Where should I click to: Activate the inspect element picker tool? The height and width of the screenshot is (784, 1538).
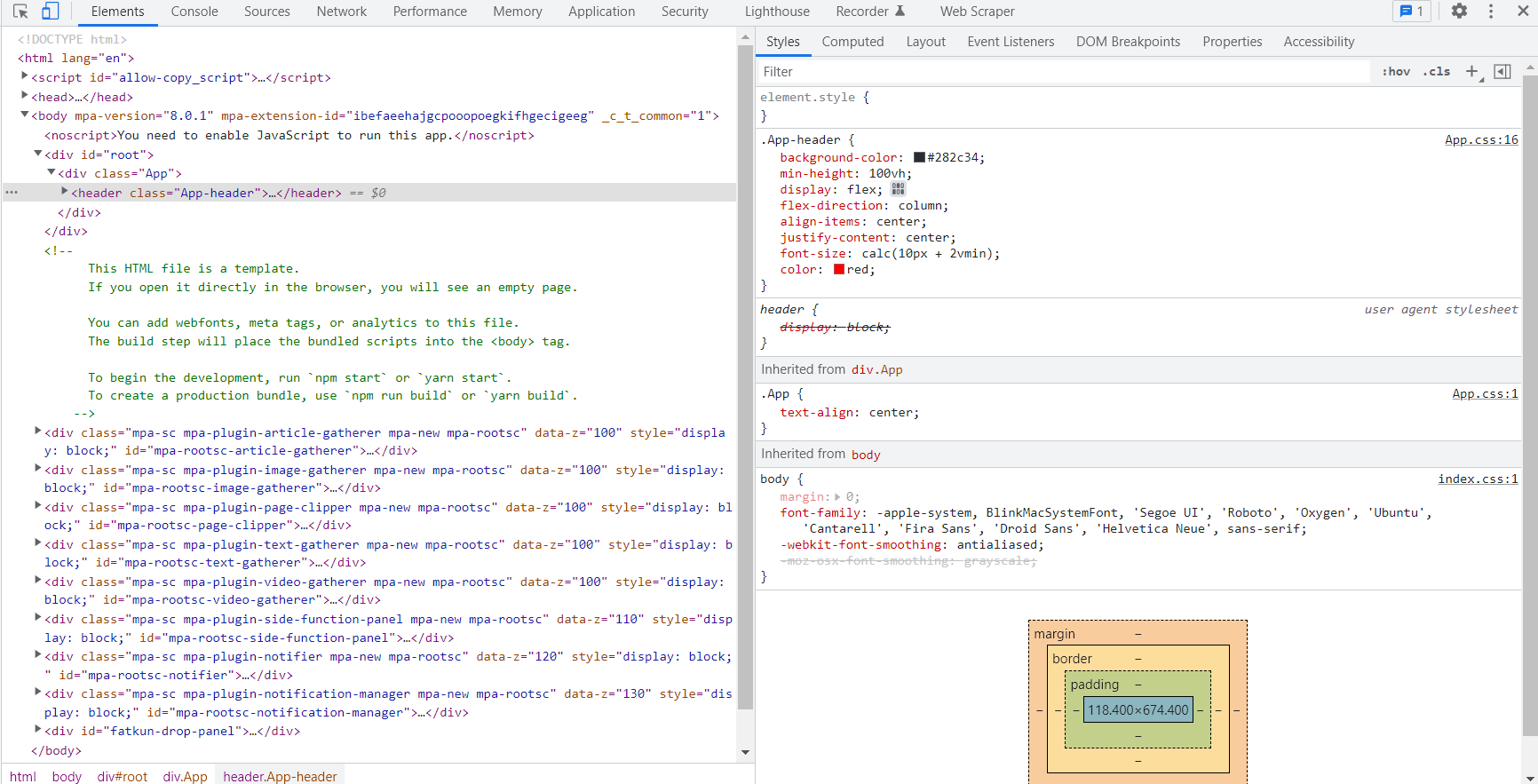coord(20,12)
